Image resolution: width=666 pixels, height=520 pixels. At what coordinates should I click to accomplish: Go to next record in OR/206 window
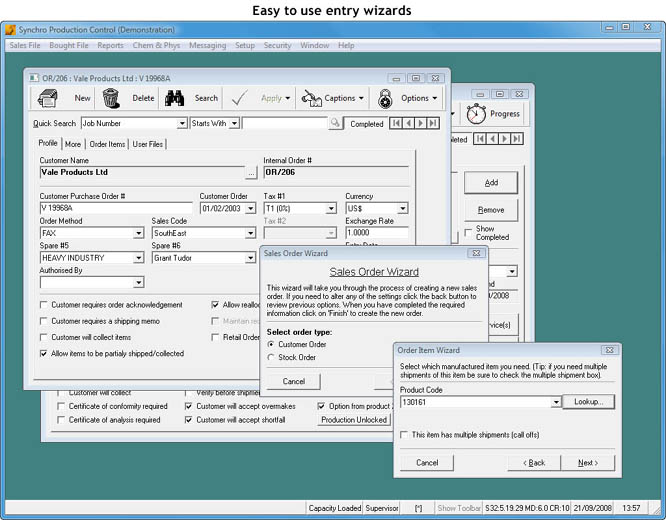point(420,123)
